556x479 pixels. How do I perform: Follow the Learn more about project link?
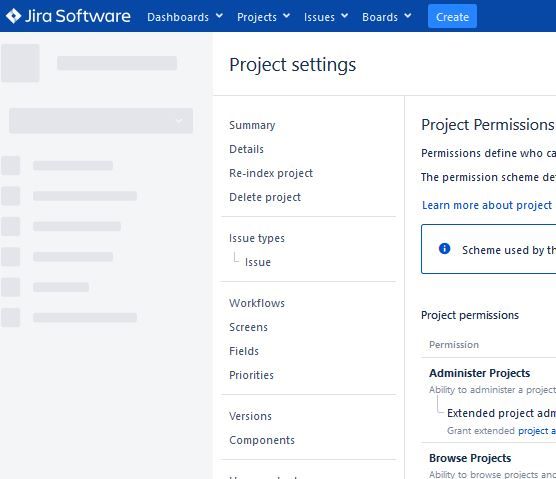[487, 205]
